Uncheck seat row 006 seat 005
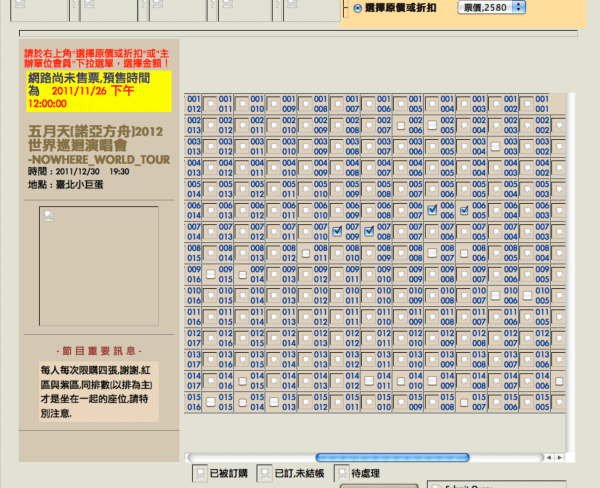600x488 pixels. tap(464, 210)
